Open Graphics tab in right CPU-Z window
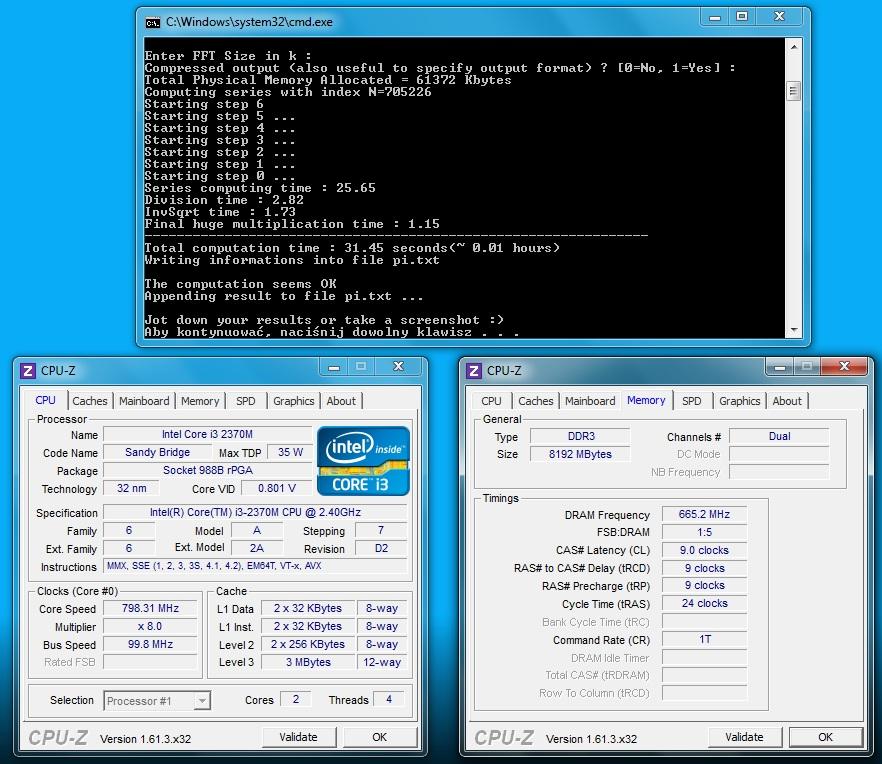 (x=740, y=401)
